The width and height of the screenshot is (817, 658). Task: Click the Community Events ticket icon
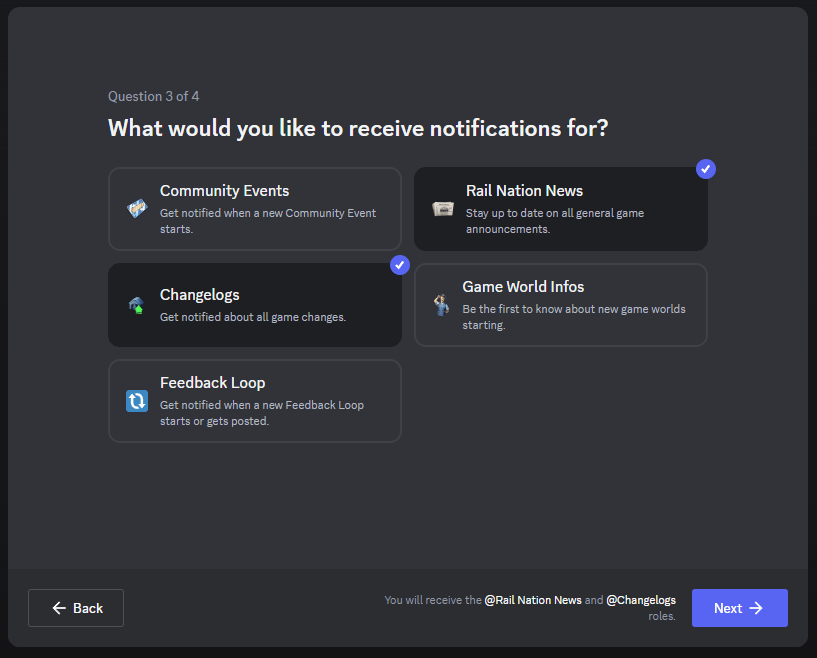[x=137, y=209]
